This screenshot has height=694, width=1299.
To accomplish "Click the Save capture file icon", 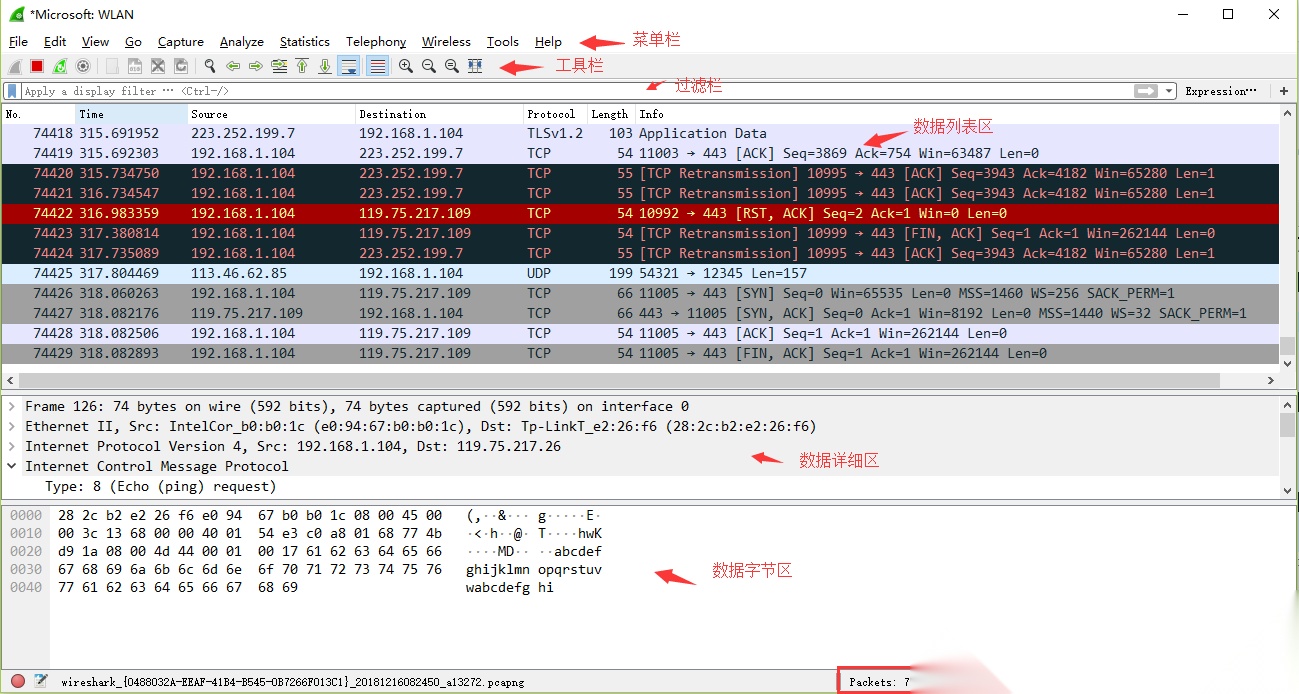I will point(135,66).
